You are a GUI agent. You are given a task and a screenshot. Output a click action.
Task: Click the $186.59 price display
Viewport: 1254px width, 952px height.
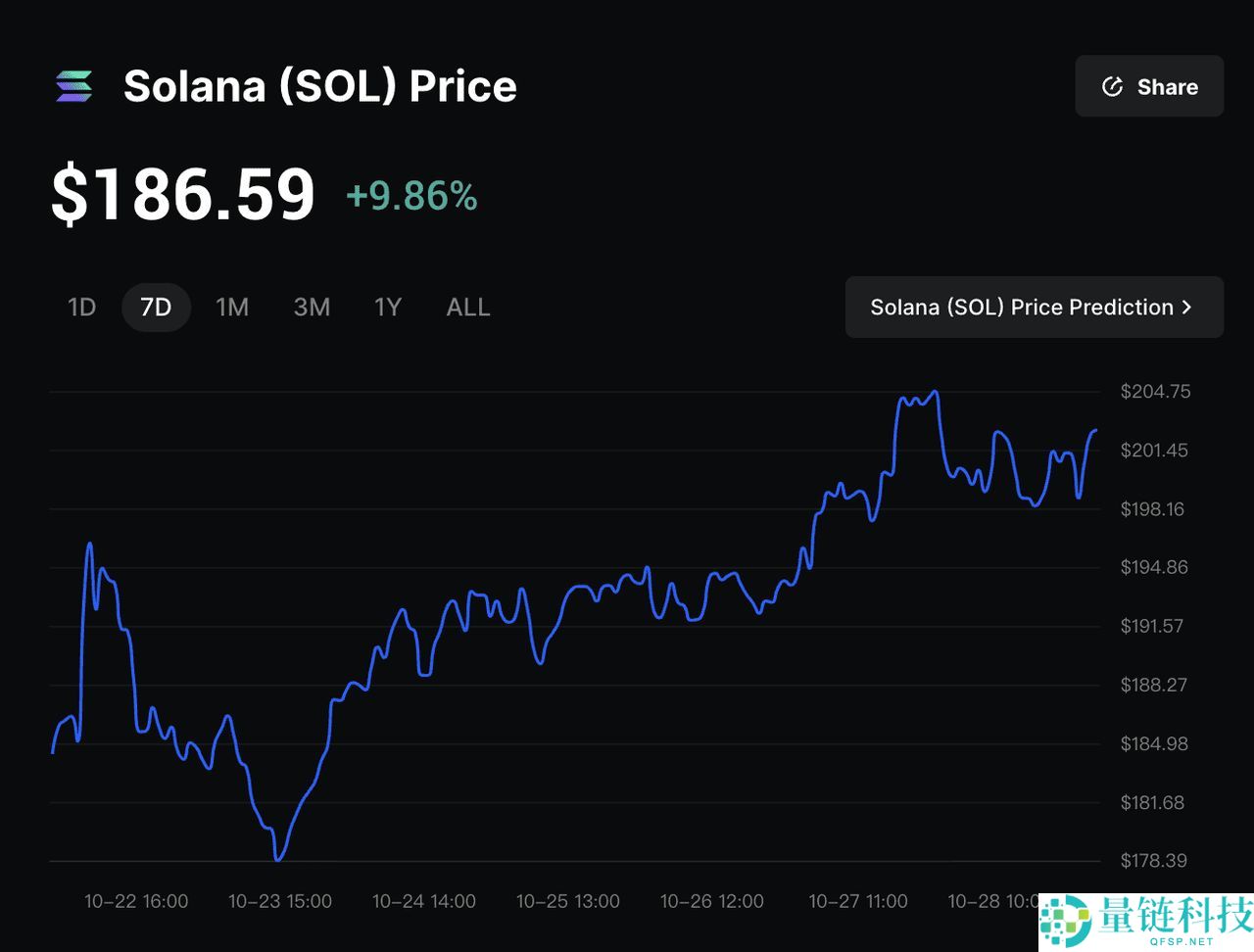point(183,193)
